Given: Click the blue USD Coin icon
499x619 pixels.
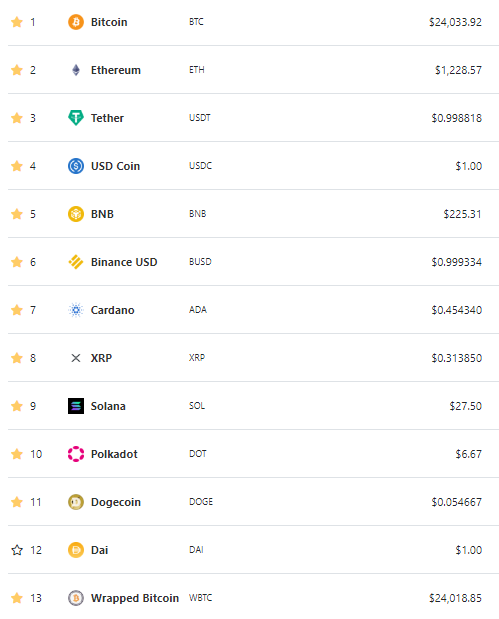Looking at the screenshot, I should tap(76, 166).
